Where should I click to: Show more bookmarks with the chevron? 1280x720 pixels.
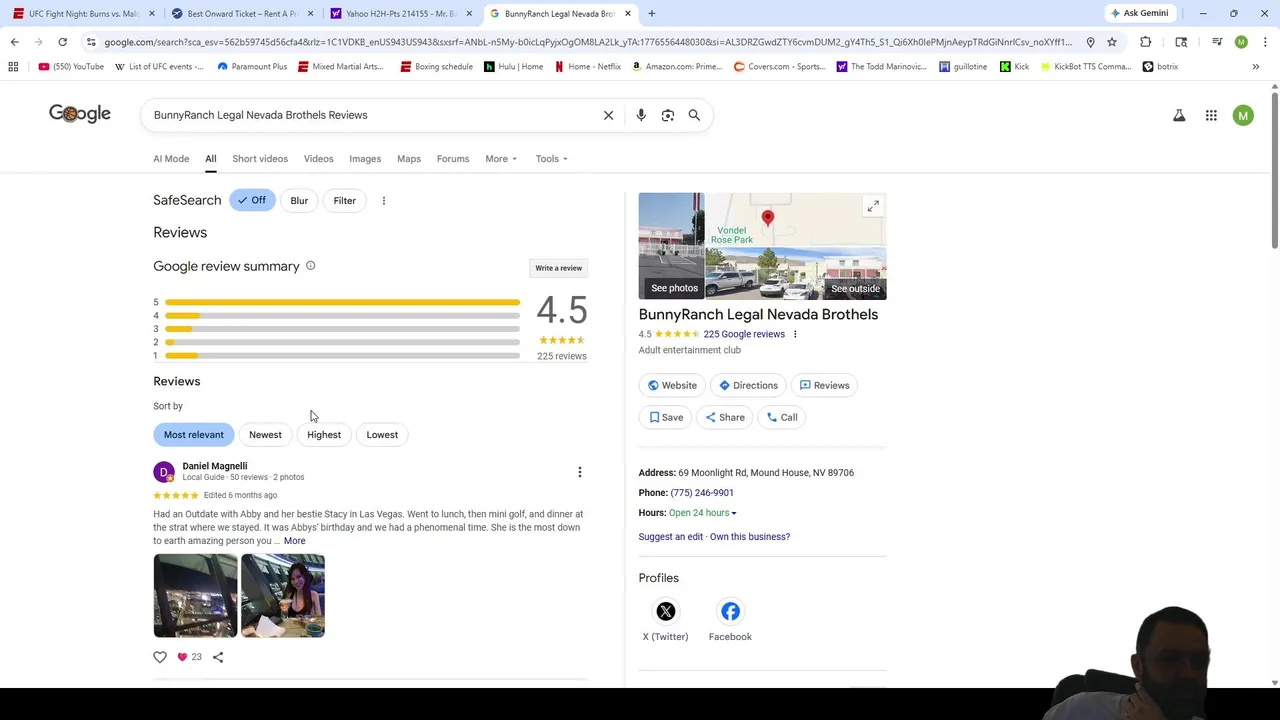click(1255, 67)
